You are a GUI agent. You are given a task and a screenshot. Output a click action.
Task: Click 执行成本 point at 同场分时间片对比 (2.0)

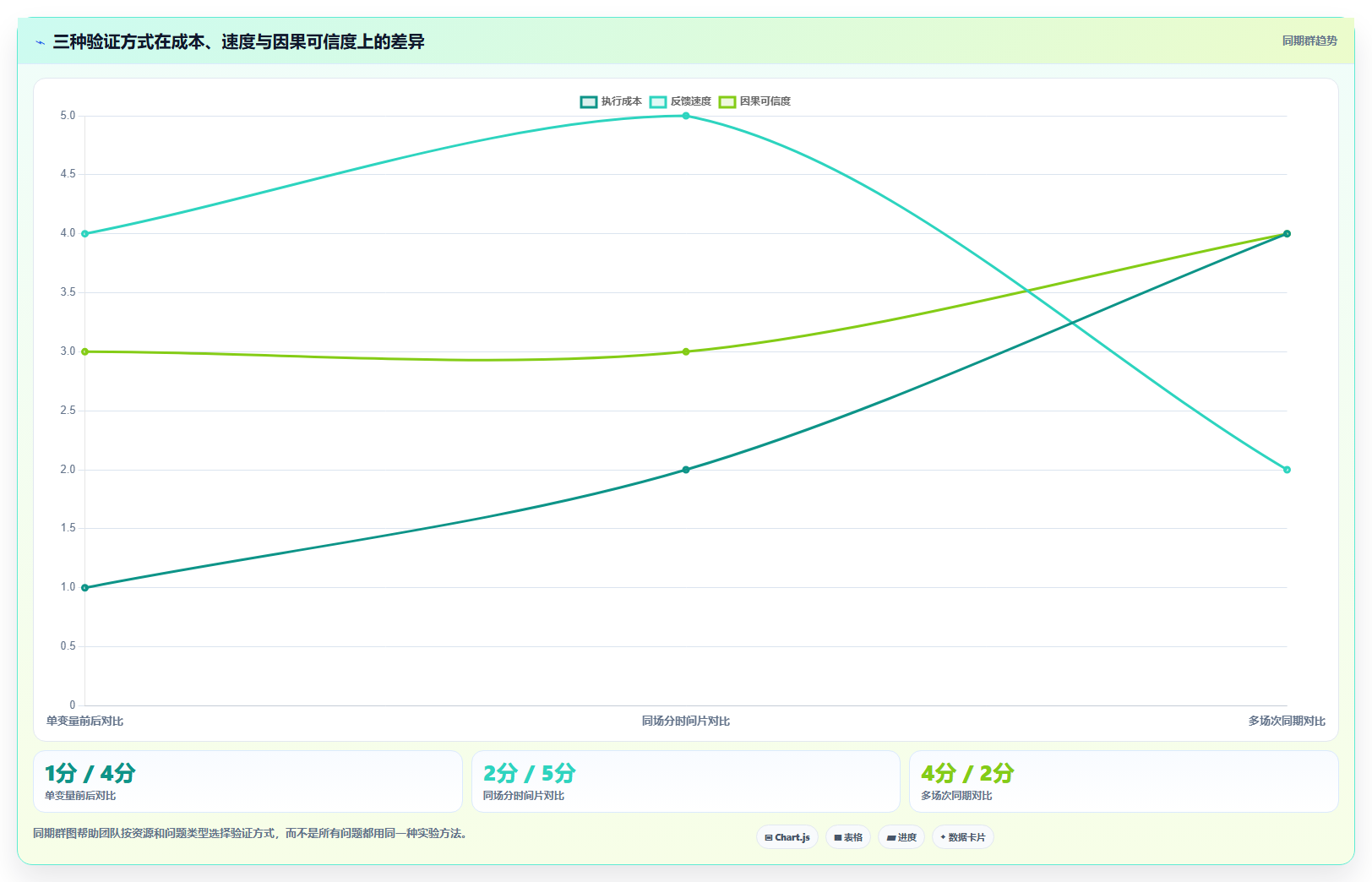point(686,470)
